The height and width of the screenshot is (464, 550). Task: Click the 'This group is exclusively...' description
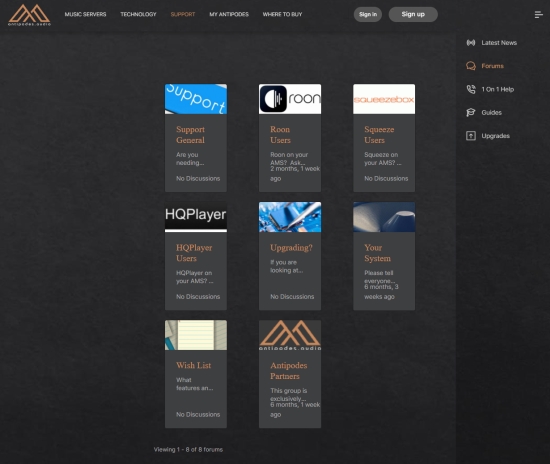pyautogui.click(x=288, y=394)
